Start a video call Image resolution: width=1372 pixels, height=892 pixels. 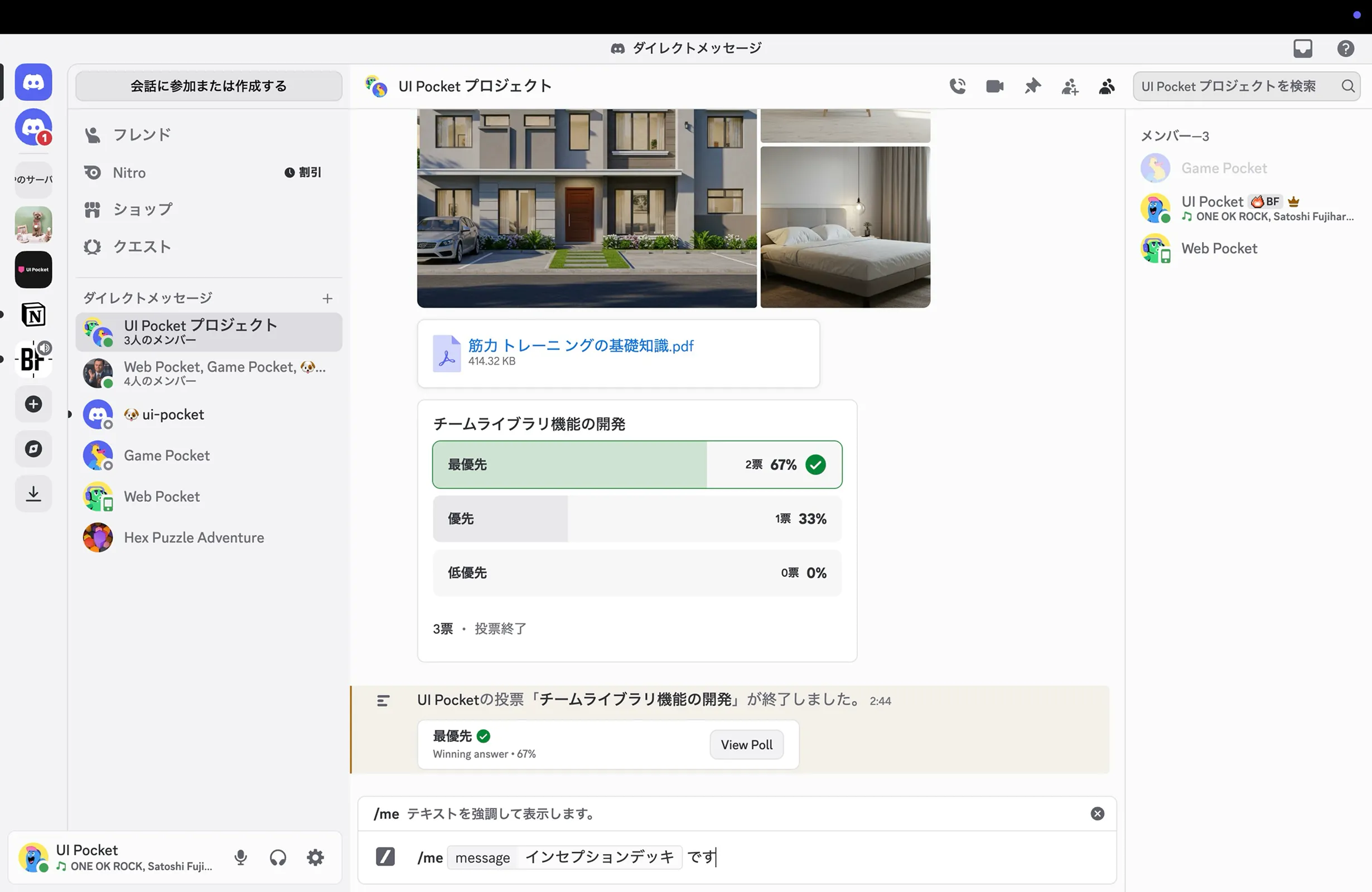(994, 86)
